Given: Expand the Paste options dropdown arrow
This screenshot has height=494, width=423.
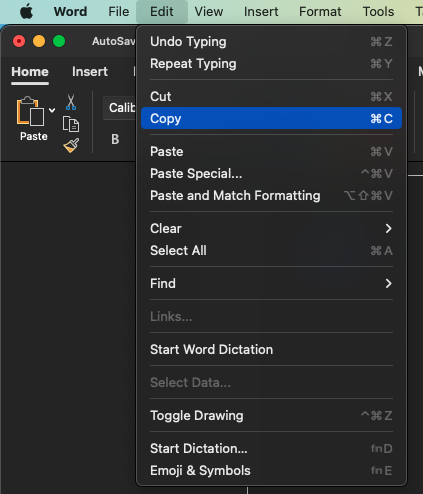Looking at the screenshot, I should (52, 110).
